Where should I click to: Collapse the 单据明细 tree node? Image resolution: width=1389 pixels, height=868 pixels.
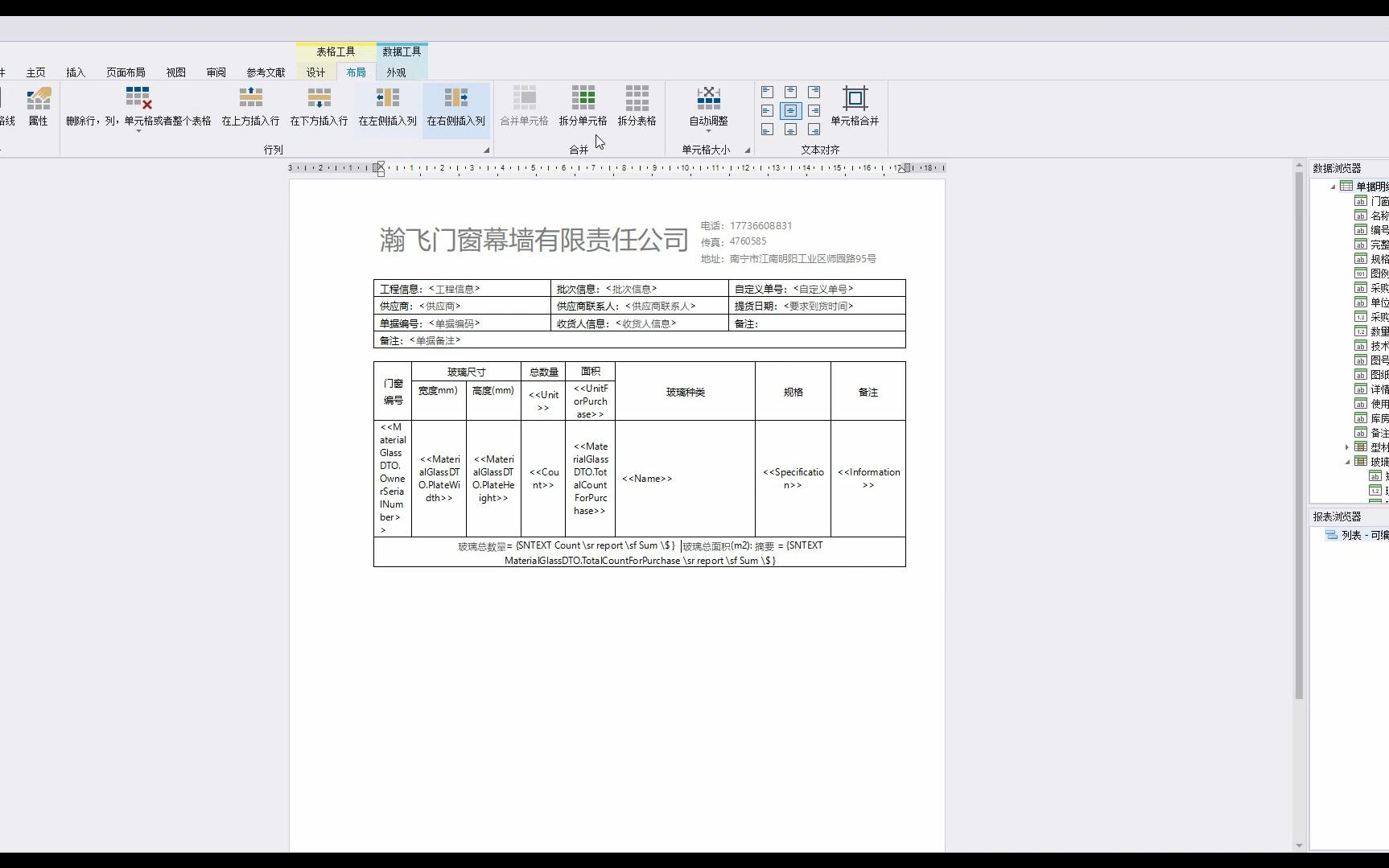click(x=1333, y=185)
